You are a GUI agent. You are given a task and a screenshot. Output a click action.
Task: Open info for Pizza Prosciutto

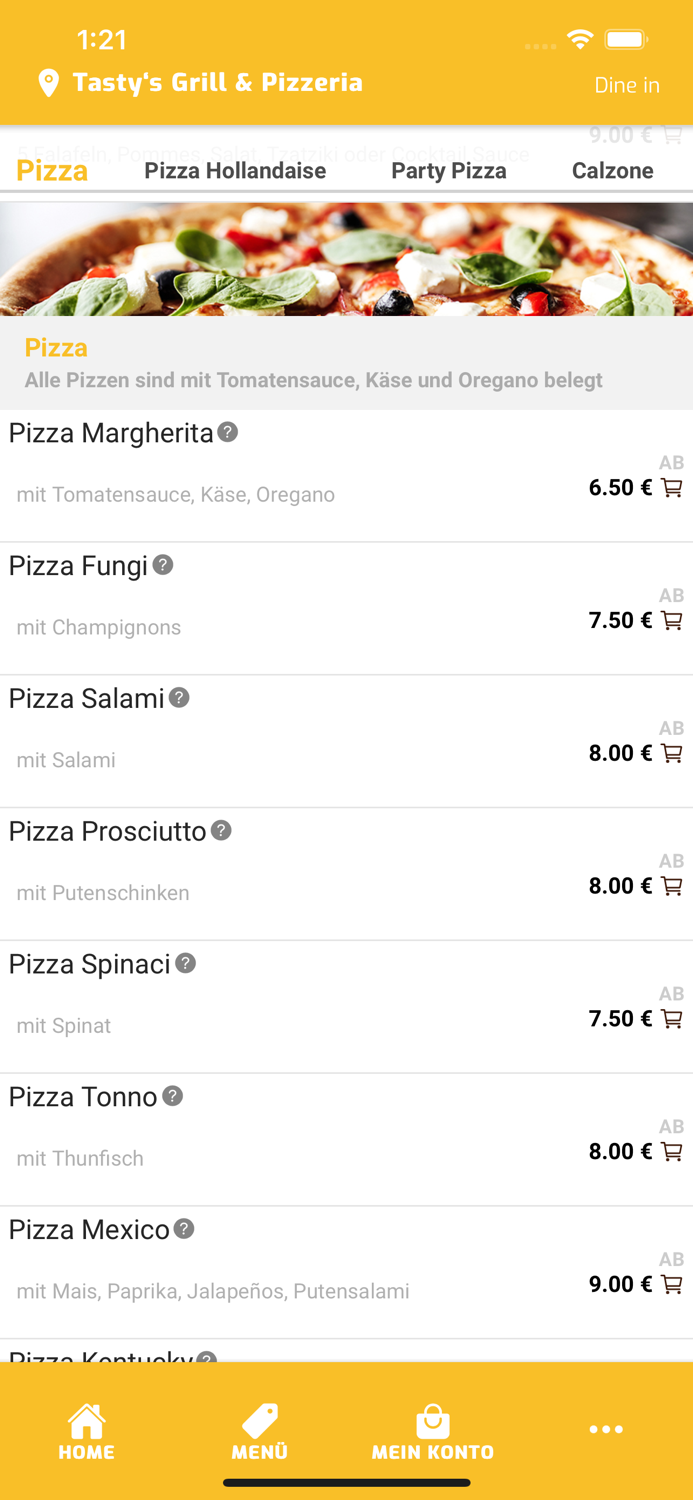pos(222,830)
